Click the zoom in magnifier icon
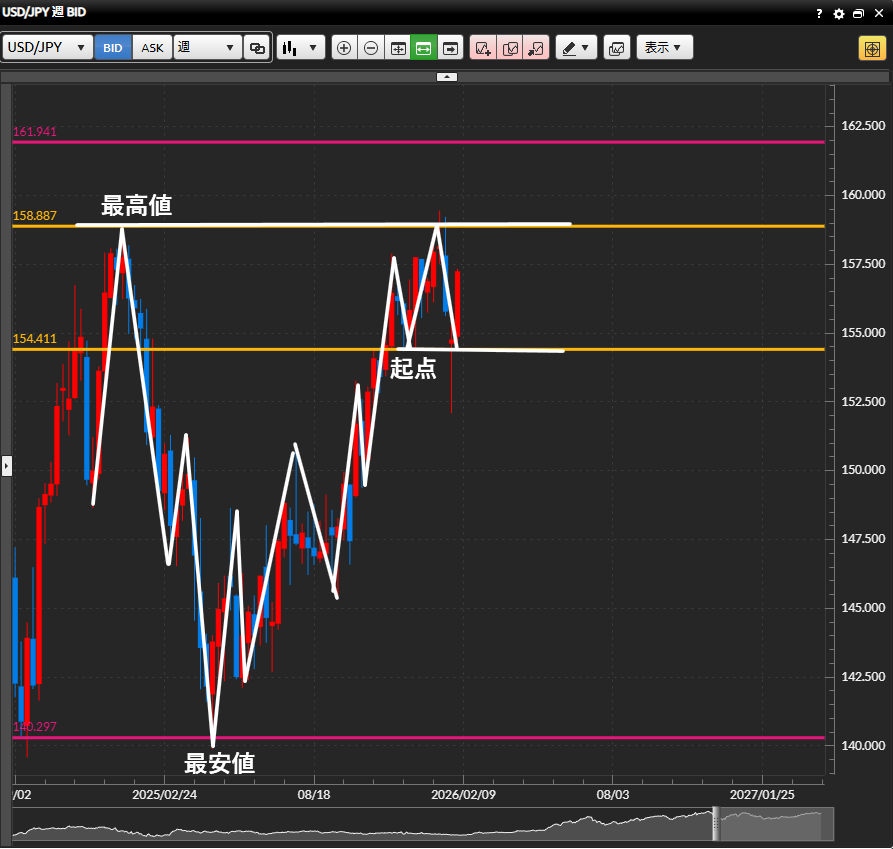This screenshot has height=849, width=893. coord(344,48)
